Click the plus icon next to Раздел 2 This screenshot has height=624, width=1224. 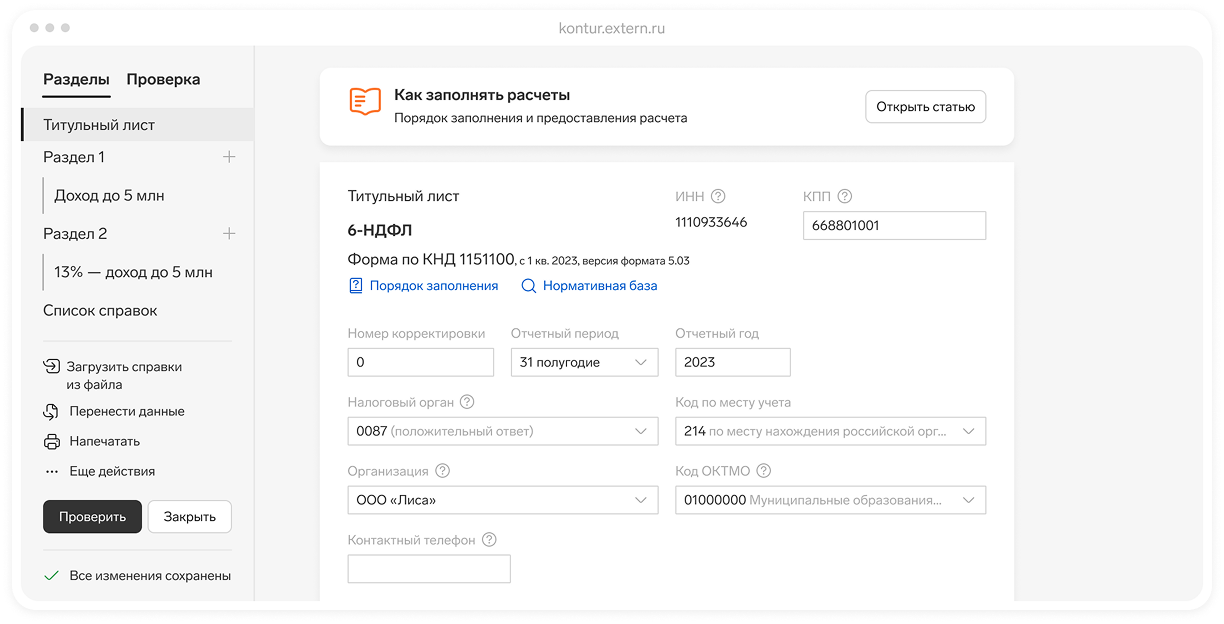[x=229, y=234]
